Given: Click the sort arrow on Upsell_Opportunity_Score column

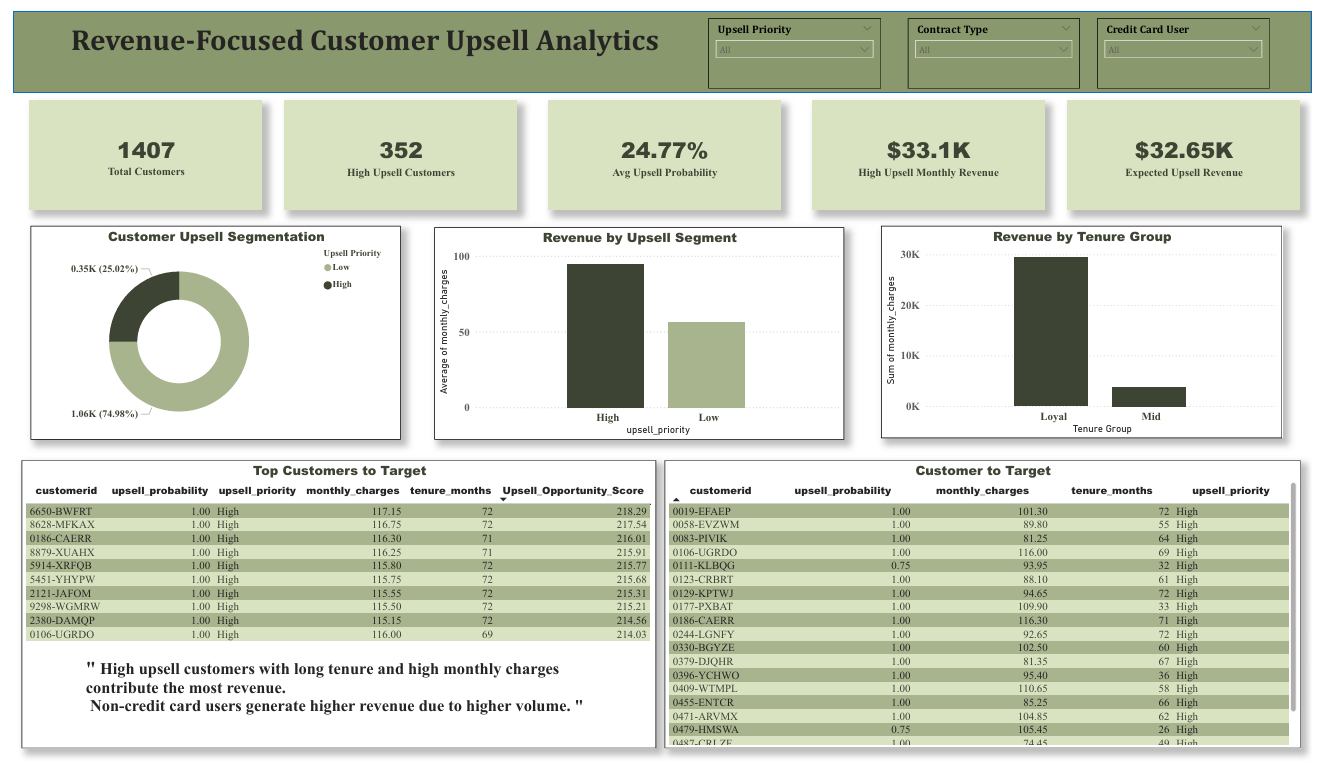Looking at the screenshot, I should [x=503, y=497].
